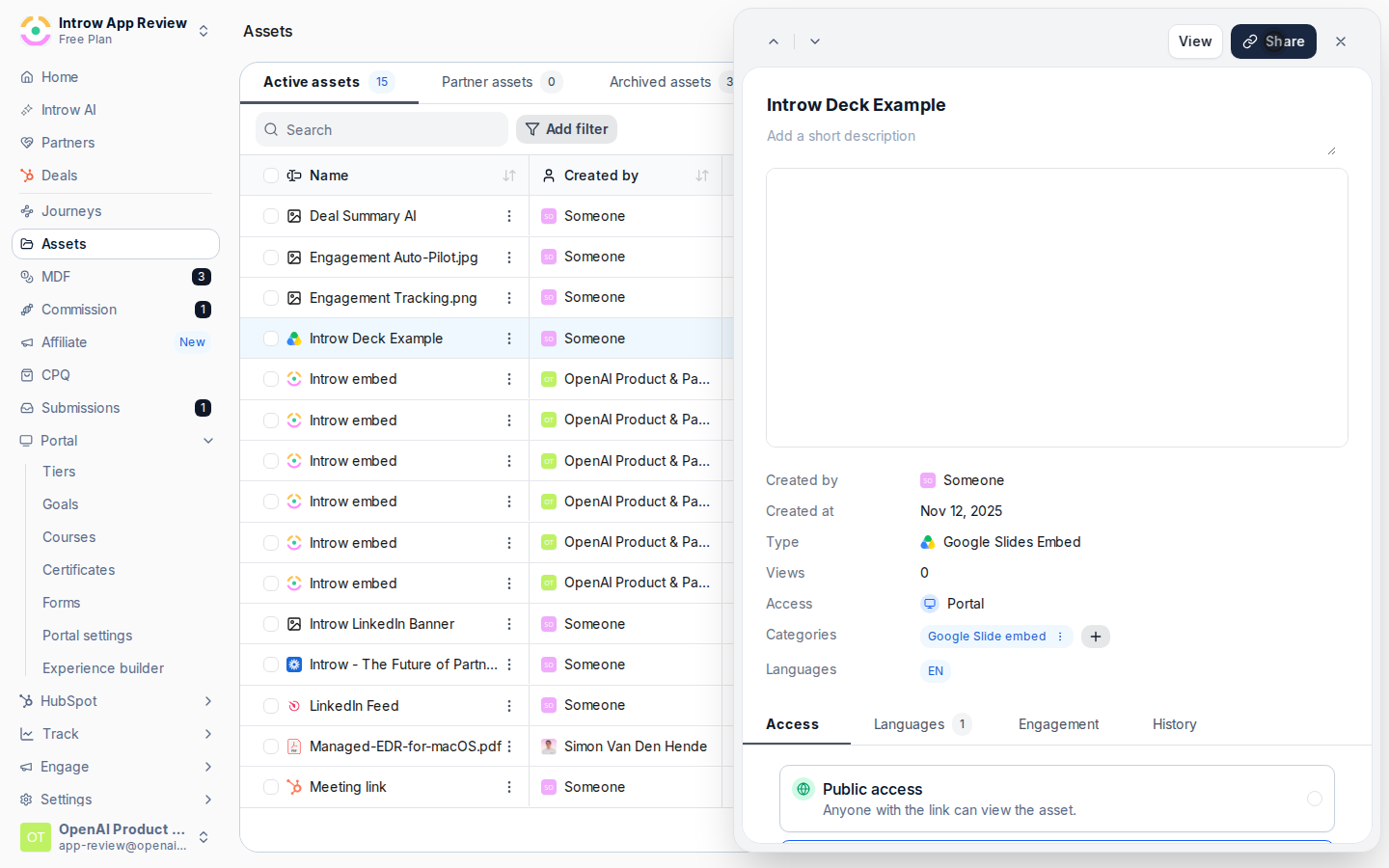The image size is (1389, 868).
Task: Click the globe icon on Public access
Action: (803, 789)
